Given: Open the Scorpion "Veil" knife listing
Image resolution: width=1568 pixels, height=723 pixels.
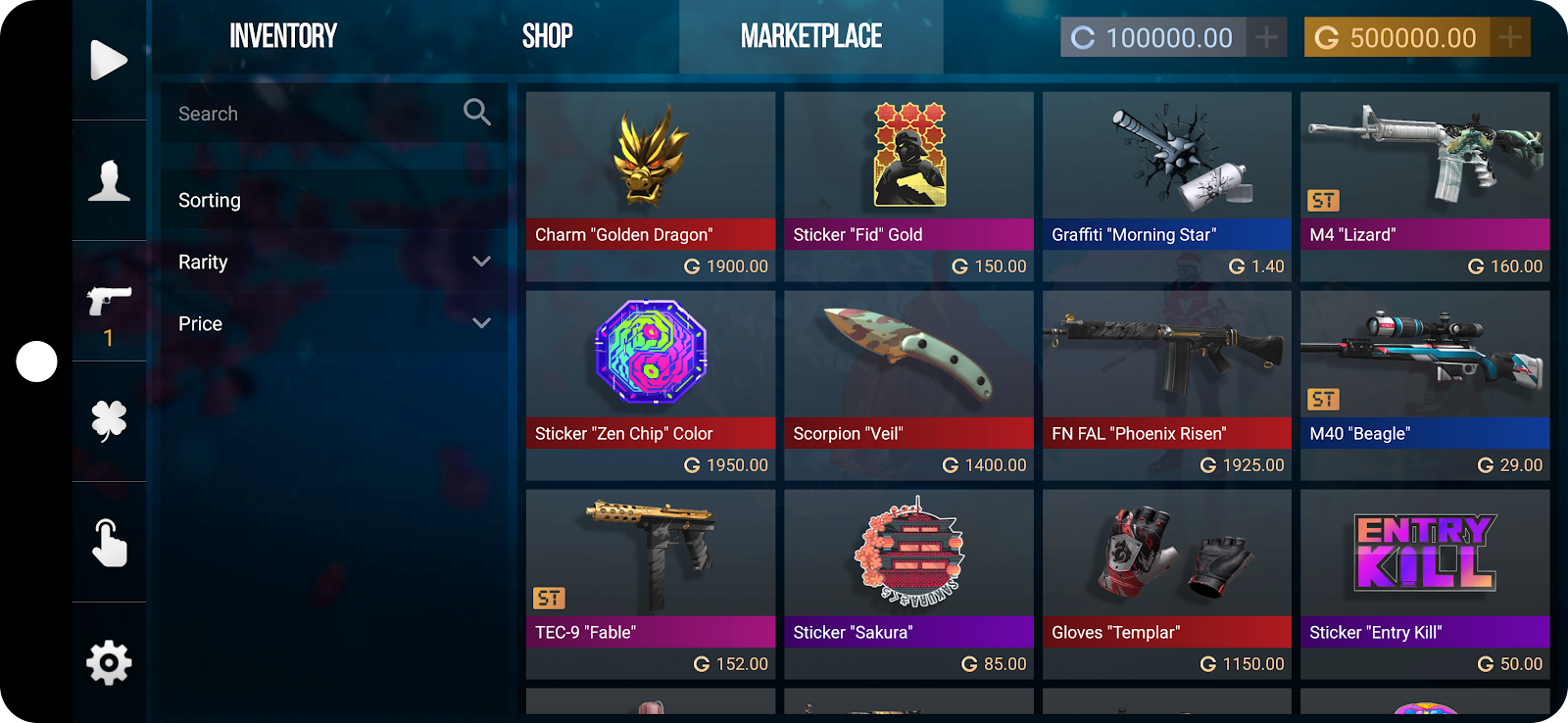Looking at the screenshot, I should tap(908, 385).
